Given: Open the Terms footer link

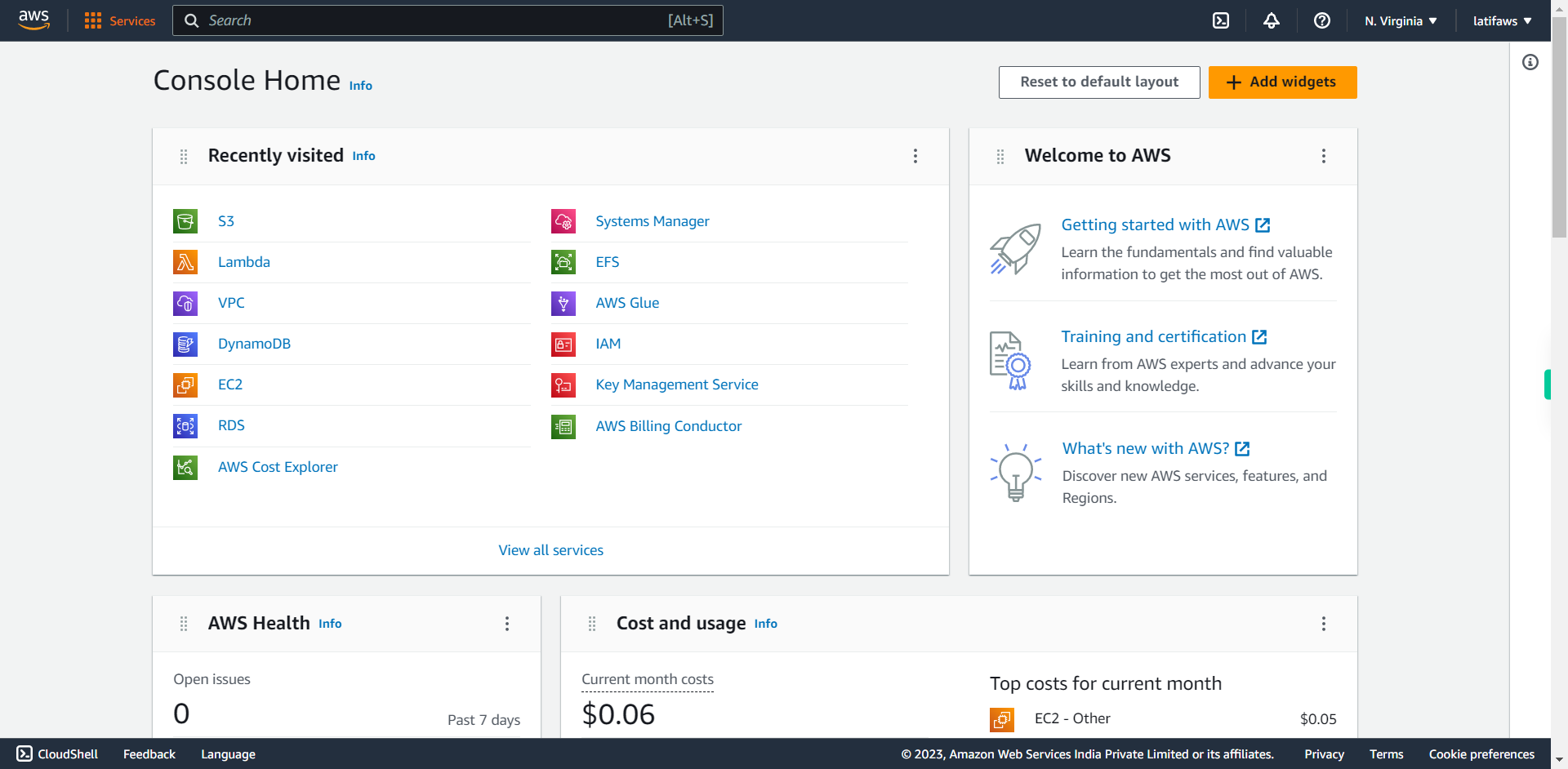Looking at the screenshot, I should (x=1386, y=754).
